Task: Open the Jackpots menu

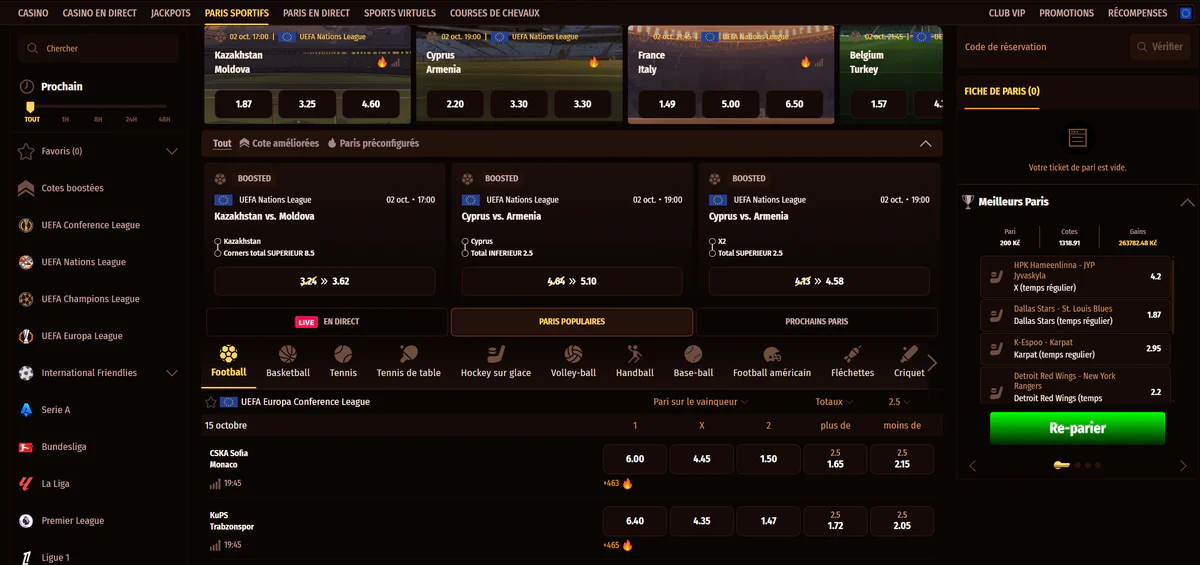Action: coord(171,13)
